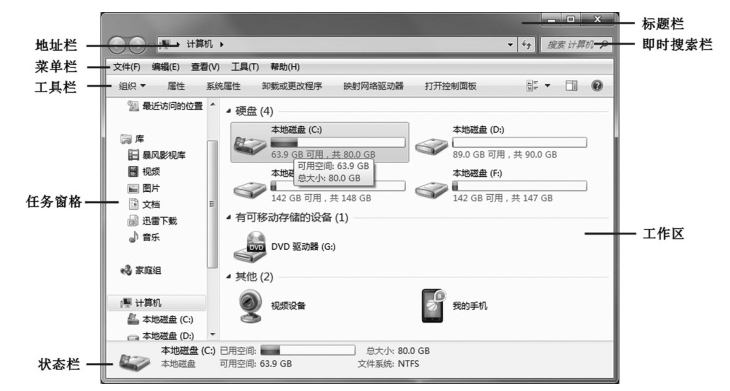The width and height of the screenshot is (730, 391).
Task: Open the 图片 library in the sidebar
Action: 144,188
